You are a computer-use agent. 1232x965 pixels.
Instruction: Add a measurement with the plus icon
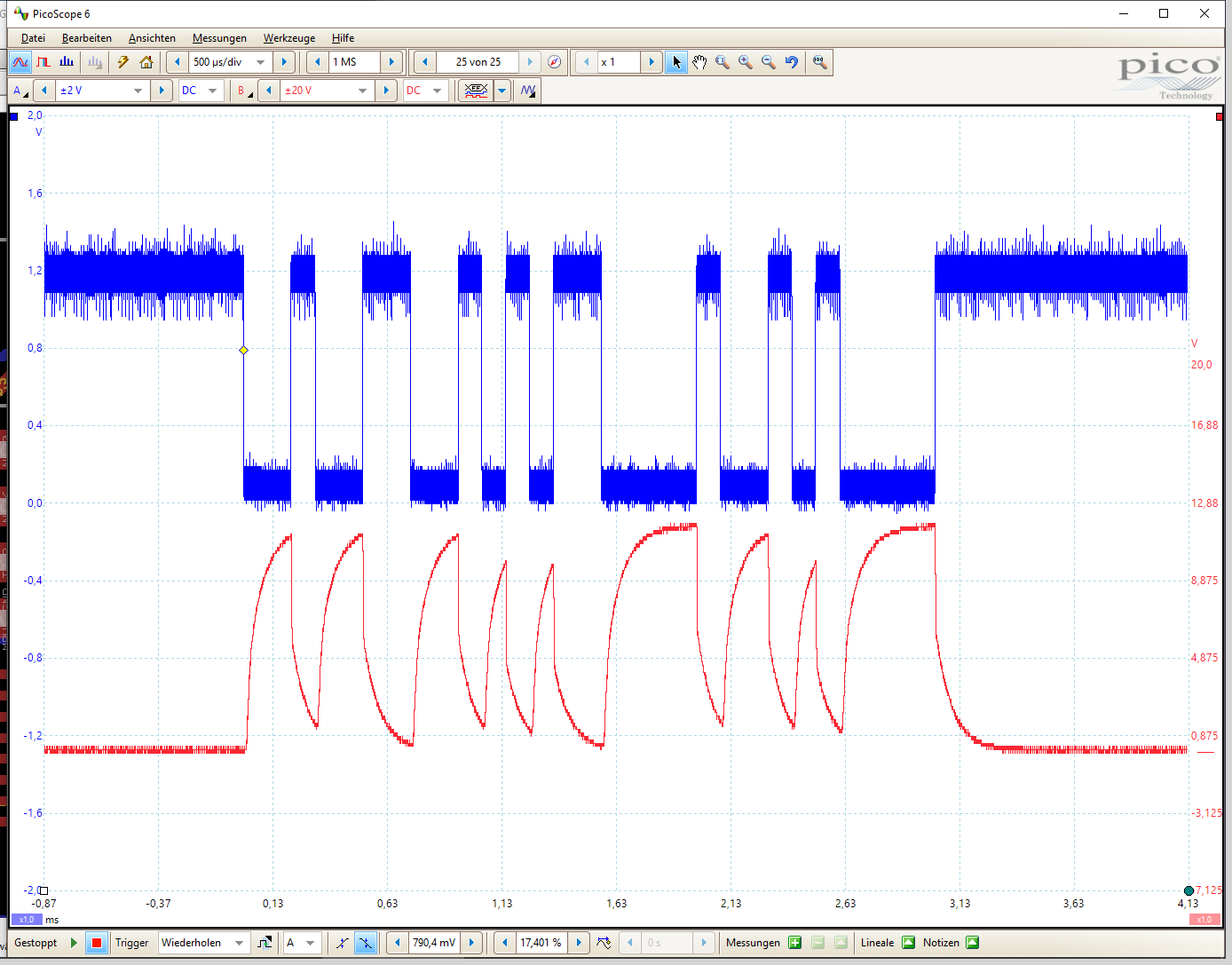pos(794,943)
